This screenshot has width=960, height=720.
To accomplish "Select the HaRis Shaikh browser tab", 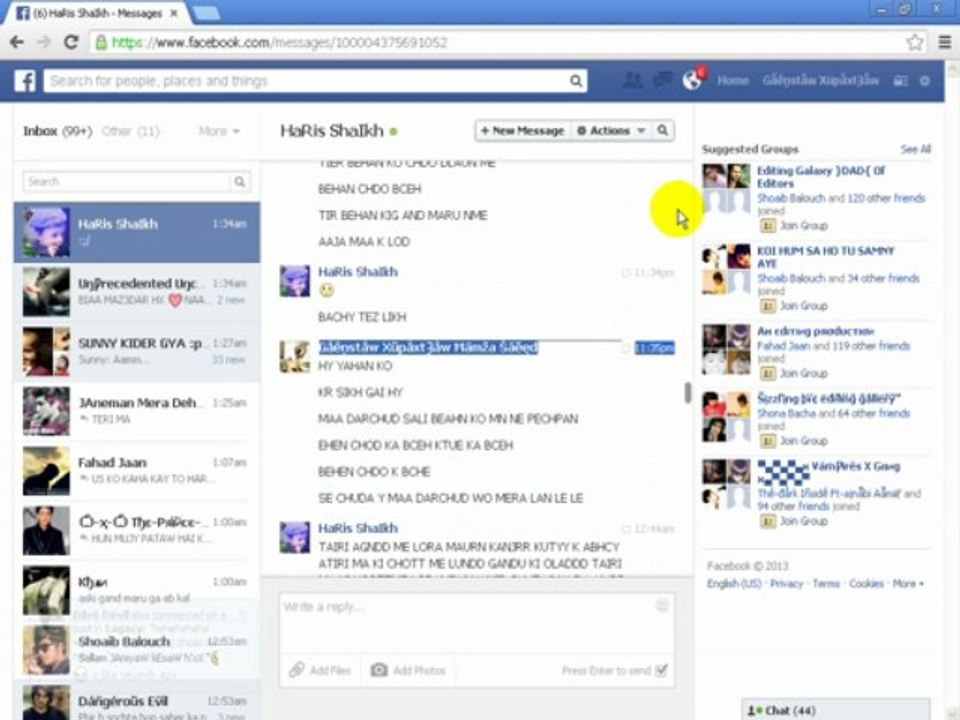I will (x=97, y=13).
